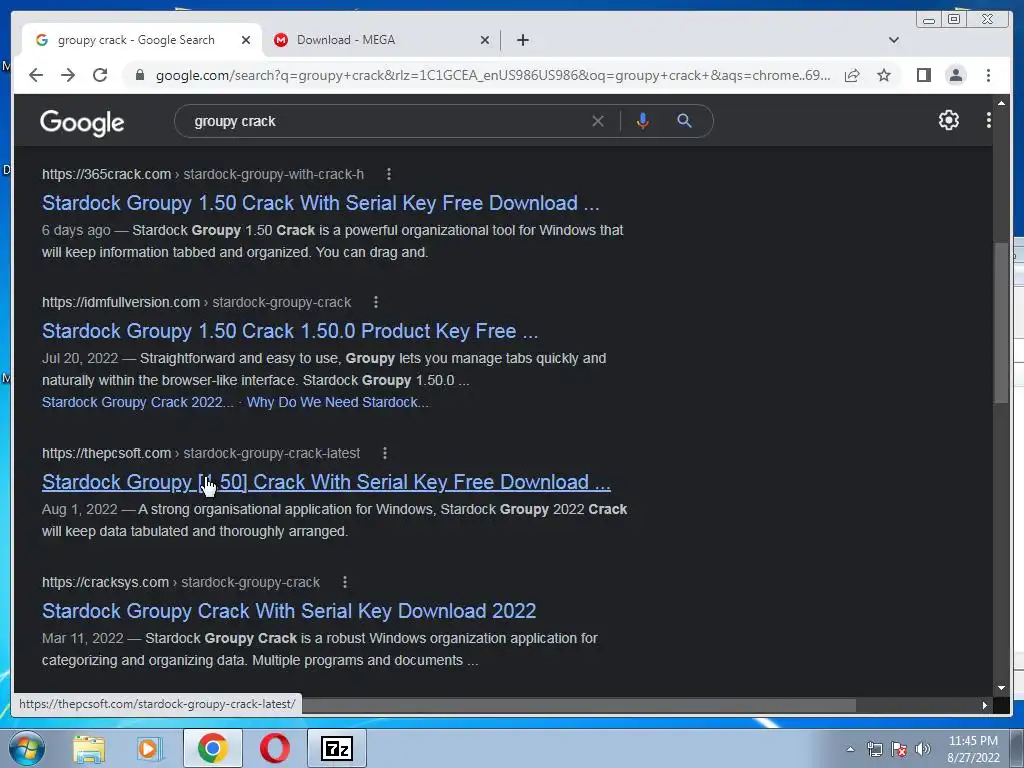Screen dimensions: 1024x768
Task: Follow the Why Do We Need Stardock... sitelink
Action: (x=338, y=402)
